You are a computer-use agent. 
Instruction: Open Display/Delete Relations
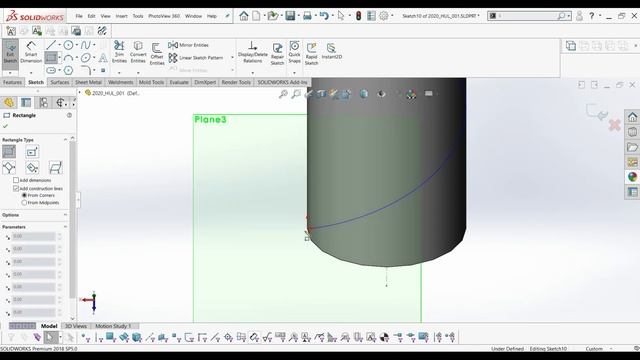tap(253, 52)
